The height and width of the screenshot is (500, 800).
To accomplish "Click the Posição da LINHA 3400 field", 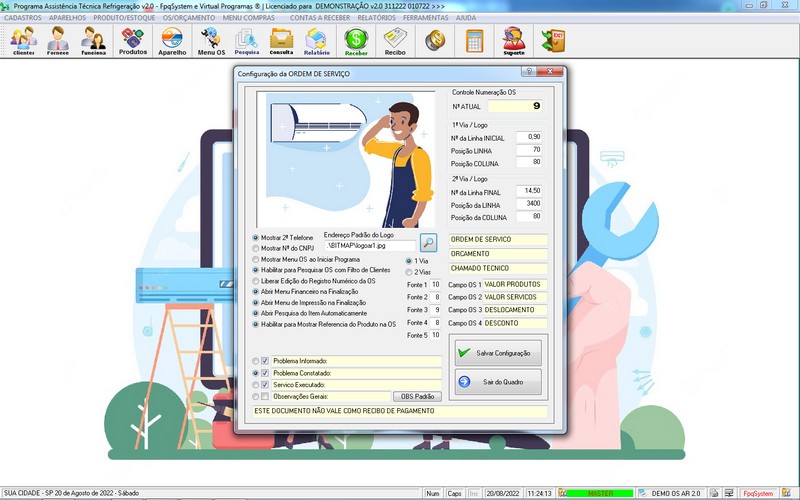I will point(529,204).
